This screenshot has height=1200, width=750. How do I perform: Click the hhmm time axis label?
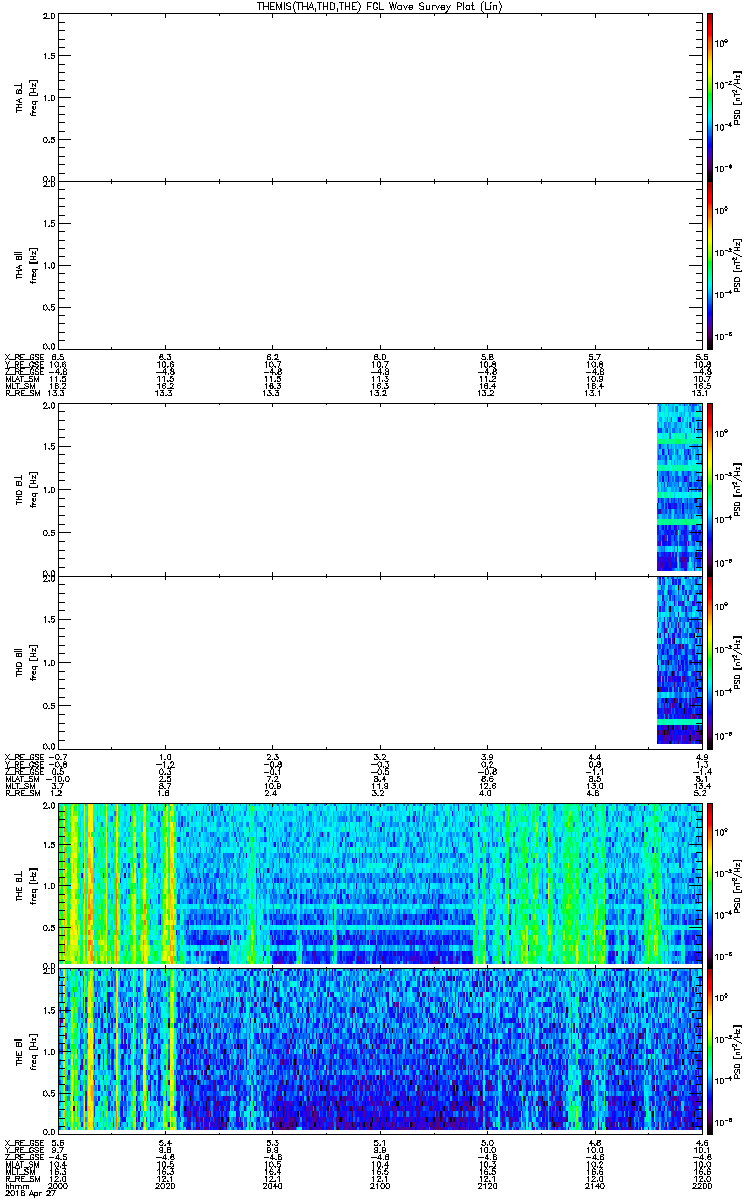15,1184
